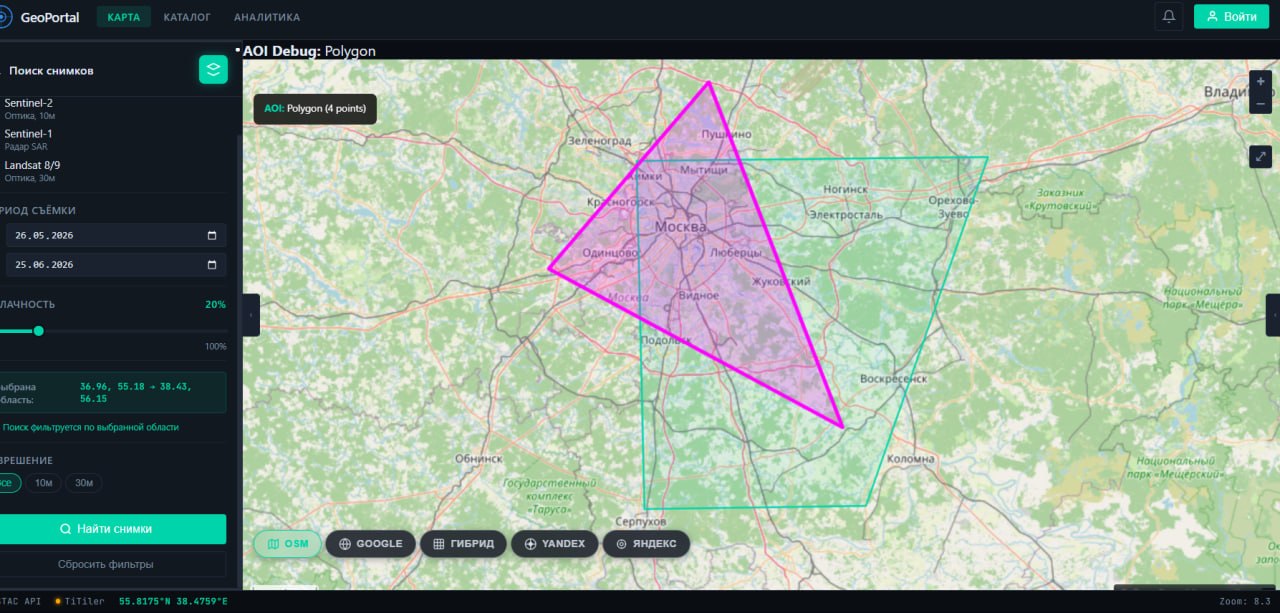Click the cursor coordinates 55.8175°N readout
Image resolution: width=1280 pixels, height=613 pixels.
point(173,601)
